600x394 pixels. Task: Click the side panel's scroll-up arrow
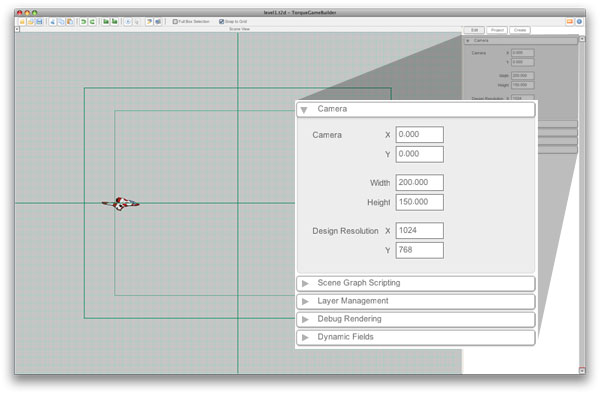pos(582,39)
